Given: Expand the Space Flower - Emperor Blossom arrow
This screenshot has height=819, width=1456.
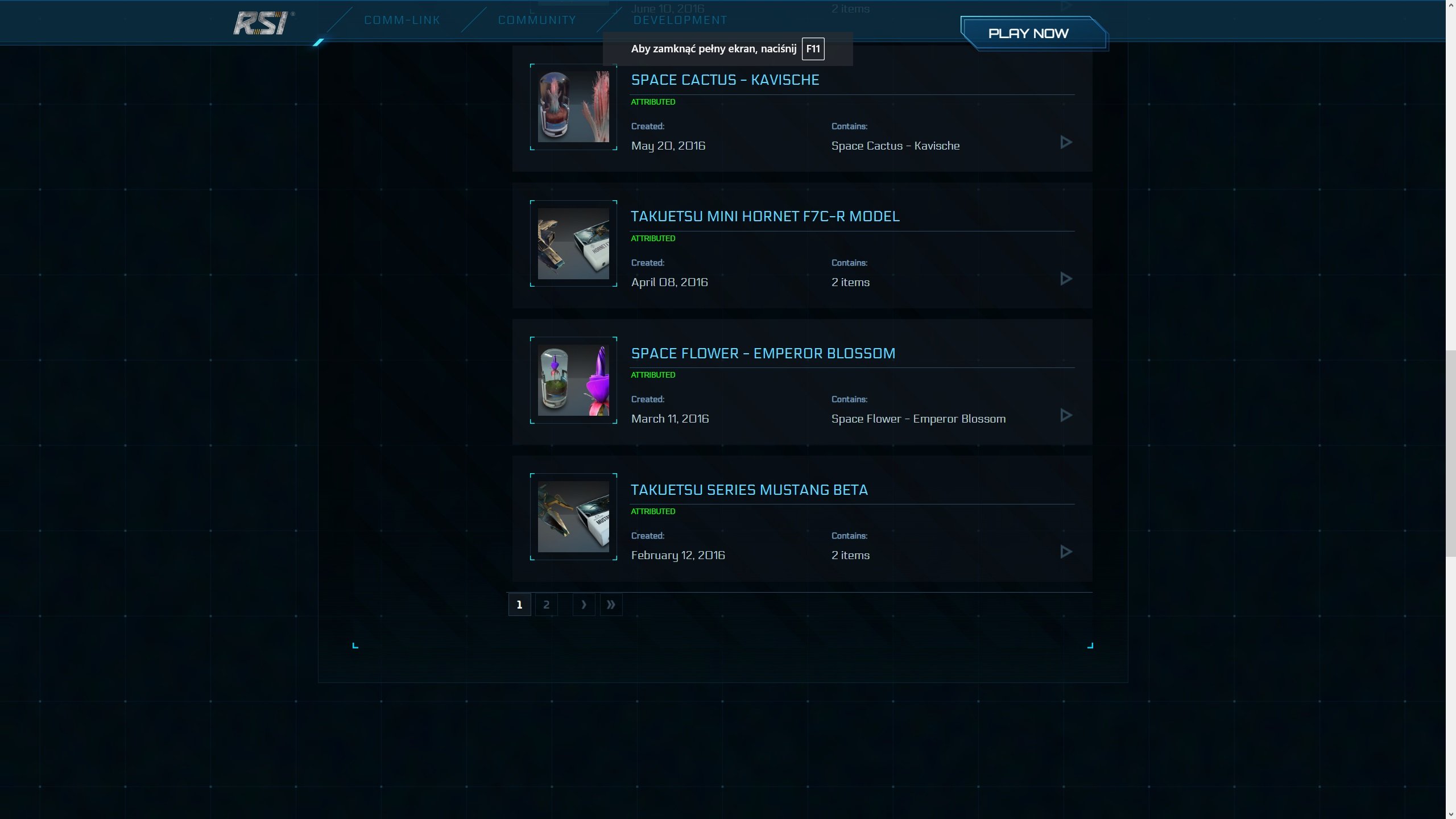Looking at the screenshot, I should click(1066, 415).
